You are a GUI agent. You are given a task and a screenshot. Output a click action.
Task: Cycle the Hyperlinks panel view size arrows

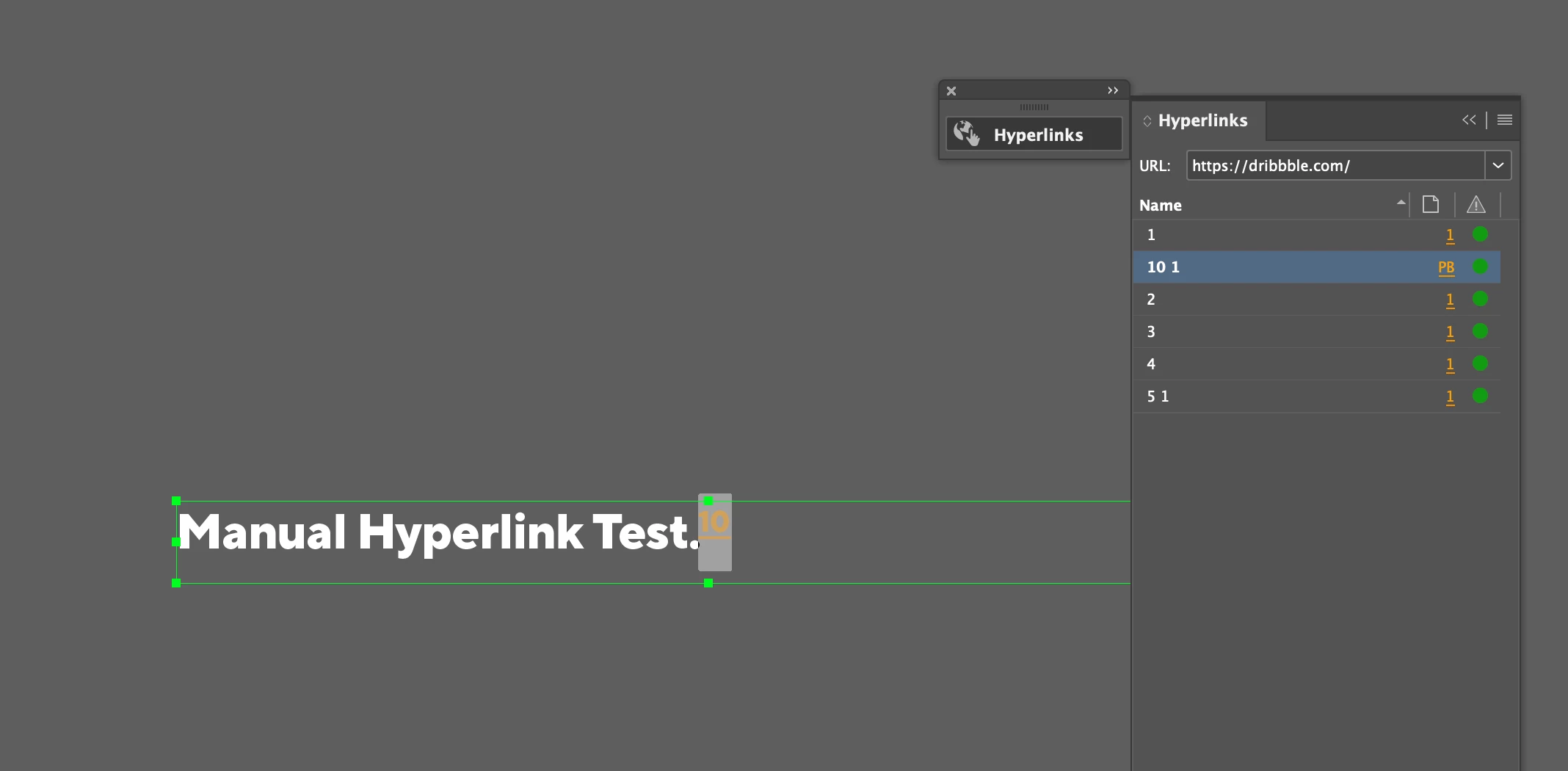pos(1147,121)
